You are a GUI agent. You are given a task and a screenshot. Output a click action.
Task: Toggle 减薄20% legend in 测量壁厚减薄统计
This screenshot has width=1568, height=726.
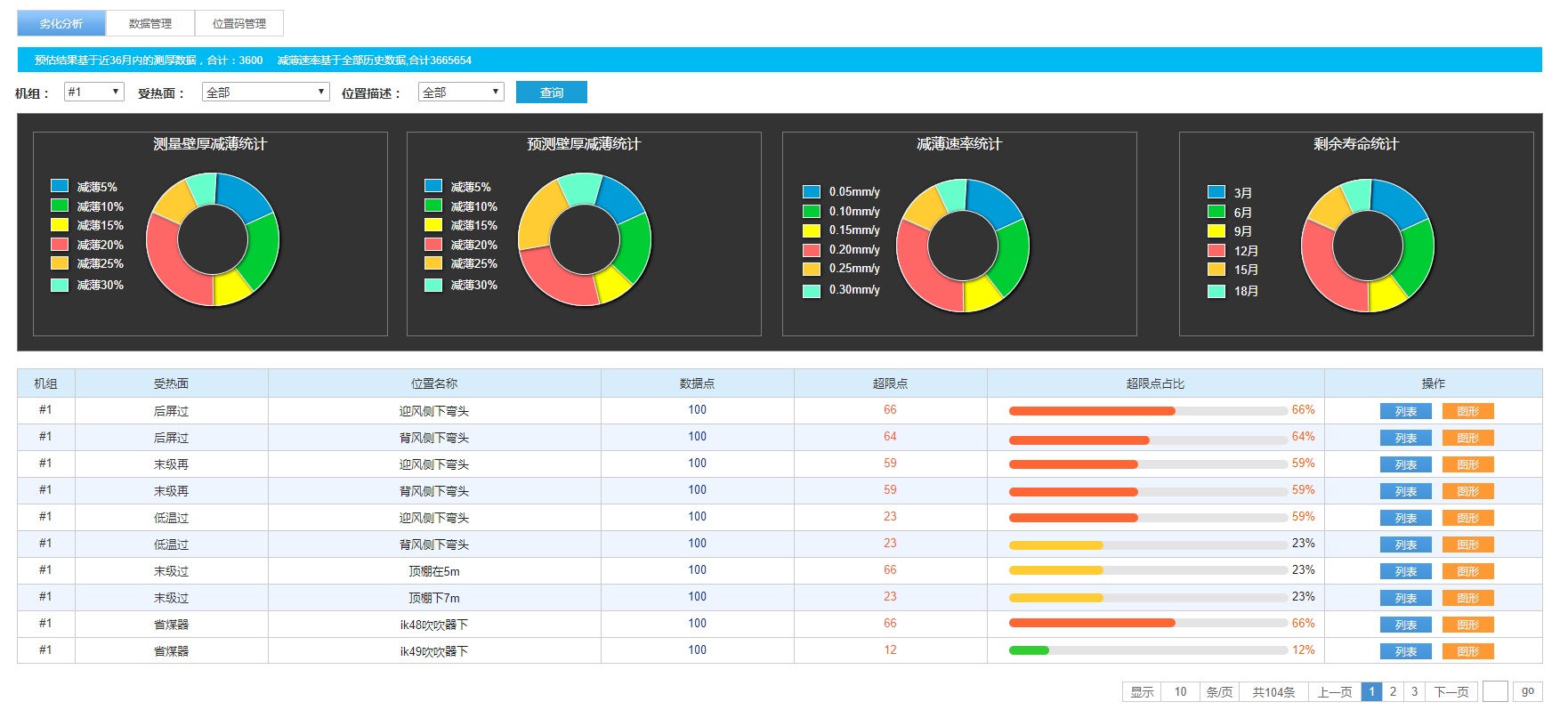[87, 245]
